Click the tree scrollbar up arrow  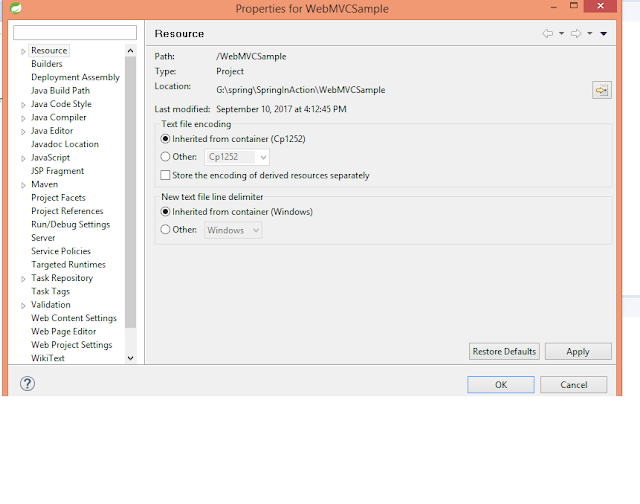[x=131, y=51]
